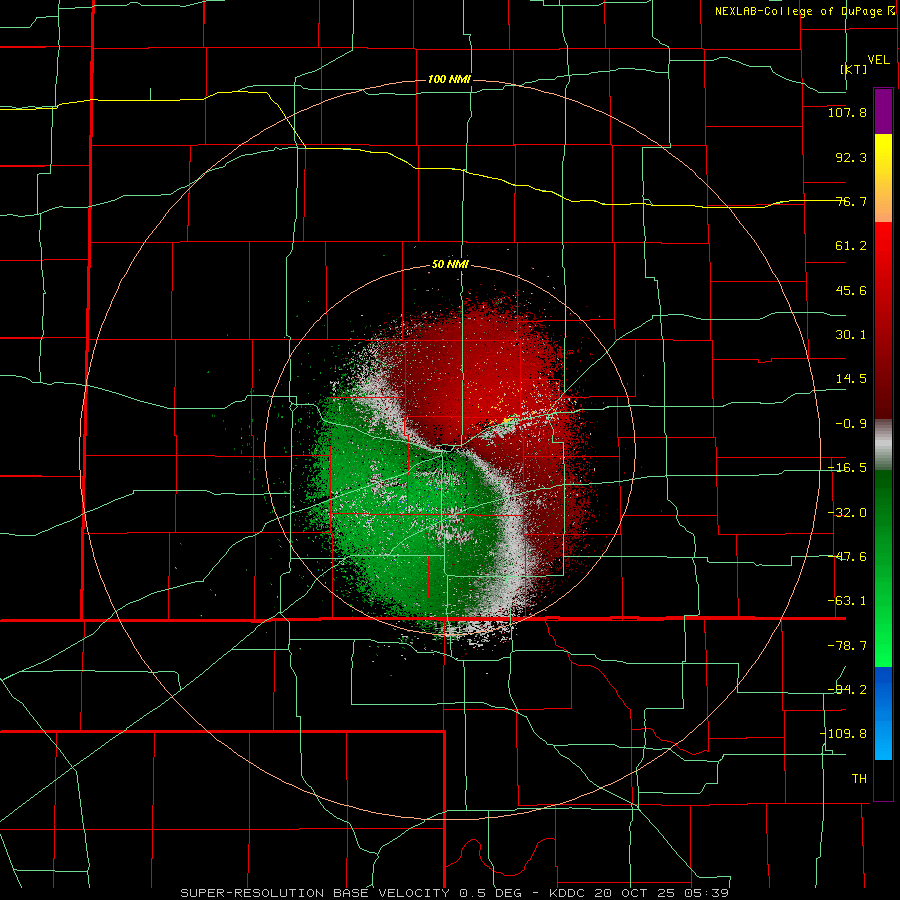The height and width of the screenshot is (900, 900).
Task: Click the 50 NMI range ring label
Action: click(x=450, y=265)
